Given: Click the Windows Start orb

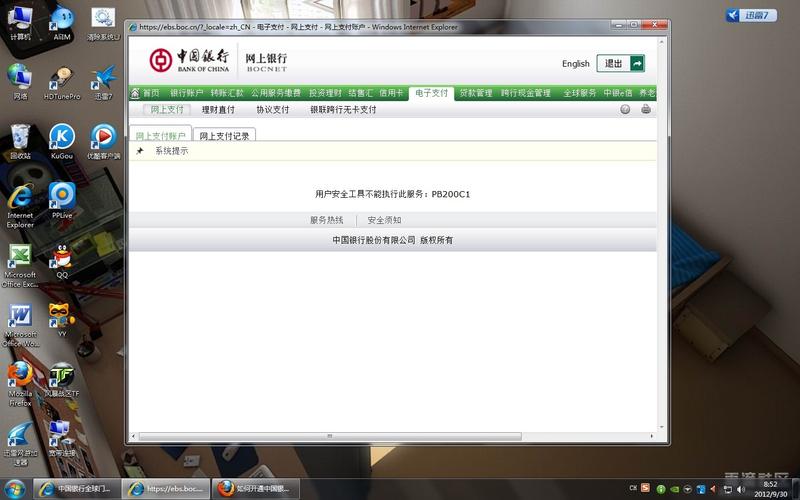Looking at the screenshot, I should click(14, 489).
